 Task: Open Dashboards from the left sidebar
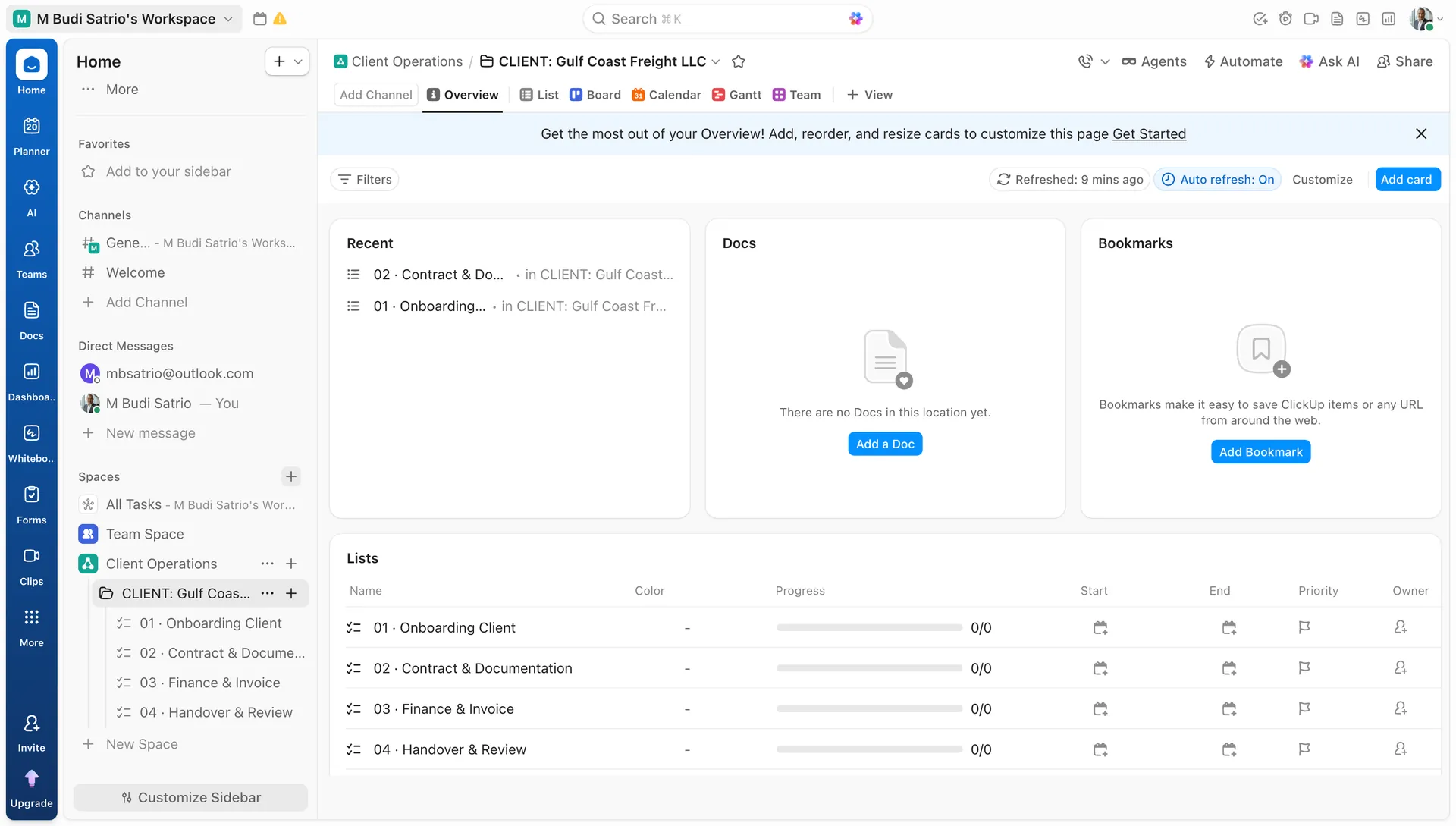31,380
